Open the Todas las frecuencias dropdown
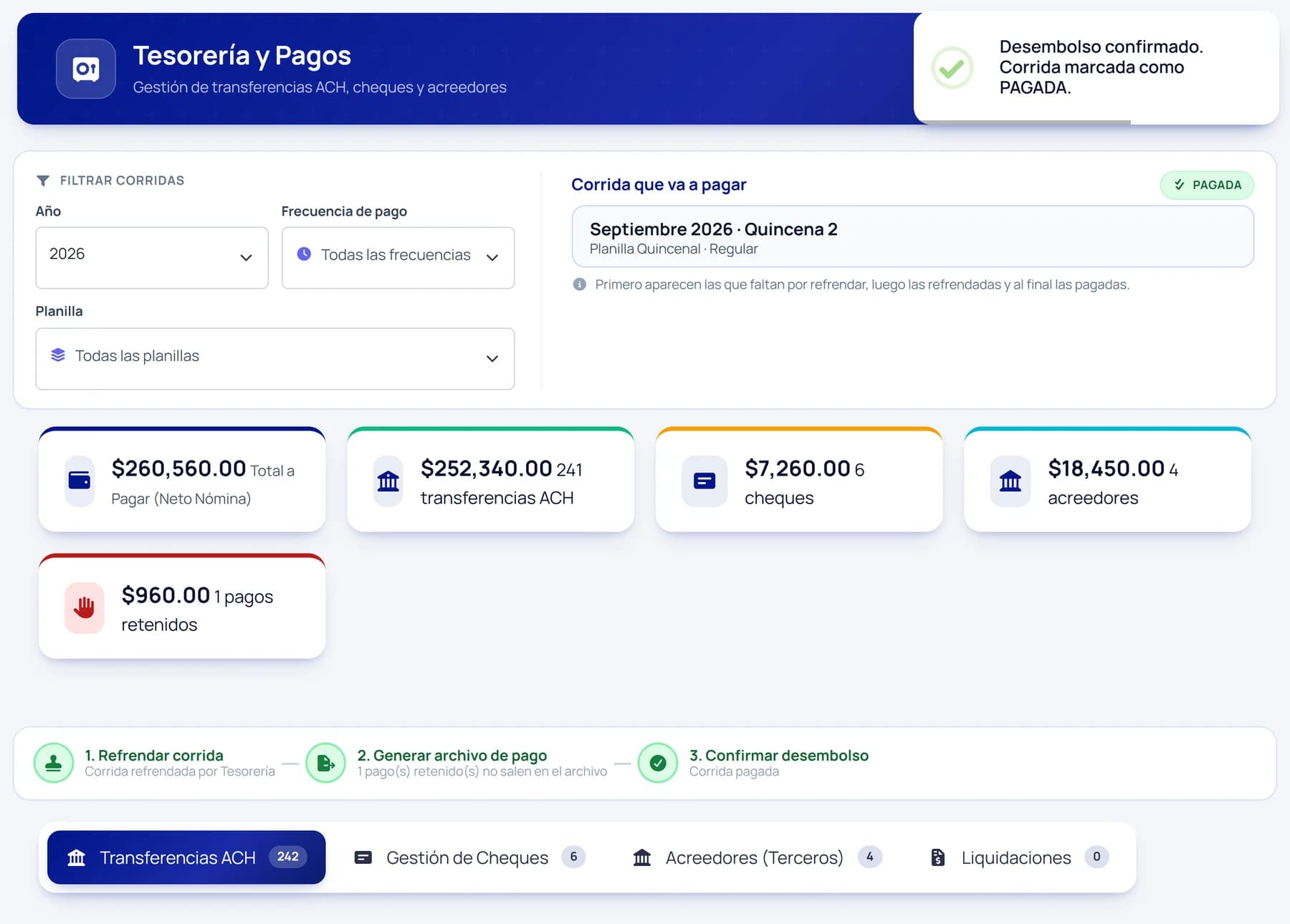Screen dimensions: 1290x924 (x=398, y=258)
